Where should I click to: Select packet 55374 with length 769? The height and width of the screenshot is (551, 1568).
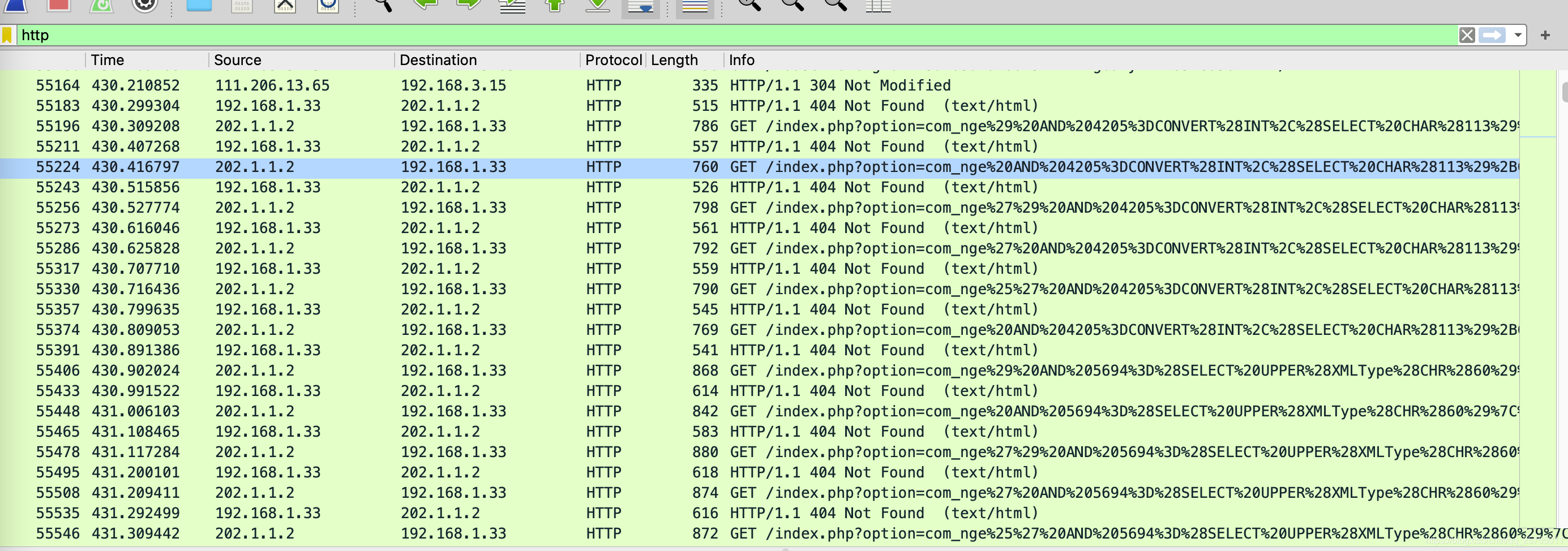point(760,330)
